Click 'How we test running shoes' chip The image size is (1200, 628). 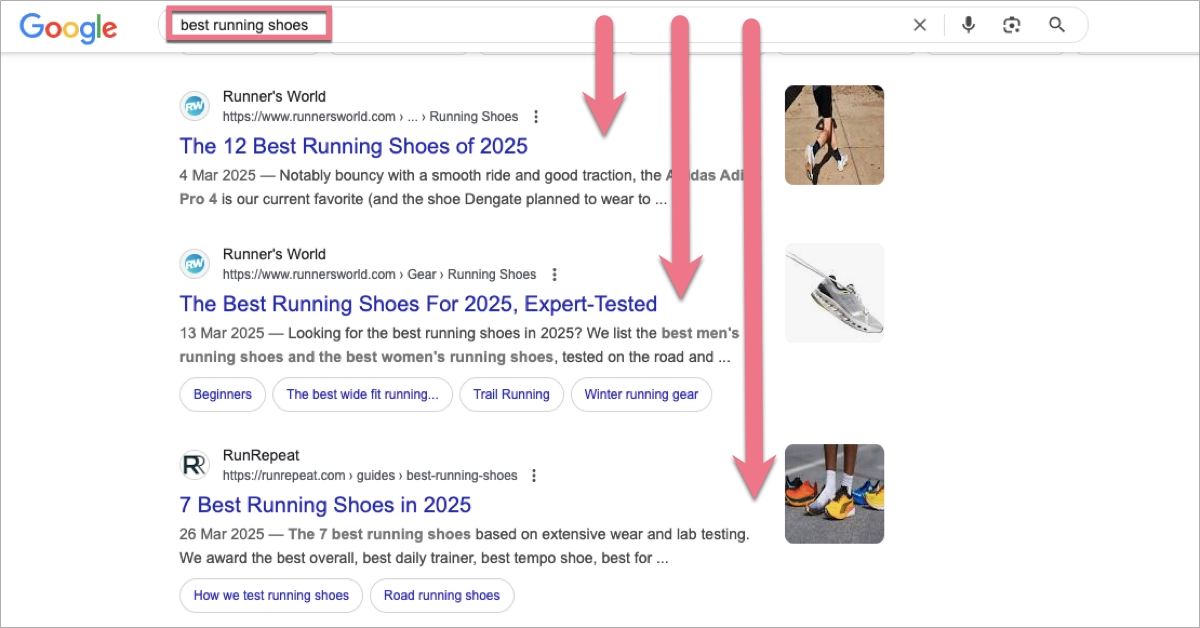click(x=270, y=595)
